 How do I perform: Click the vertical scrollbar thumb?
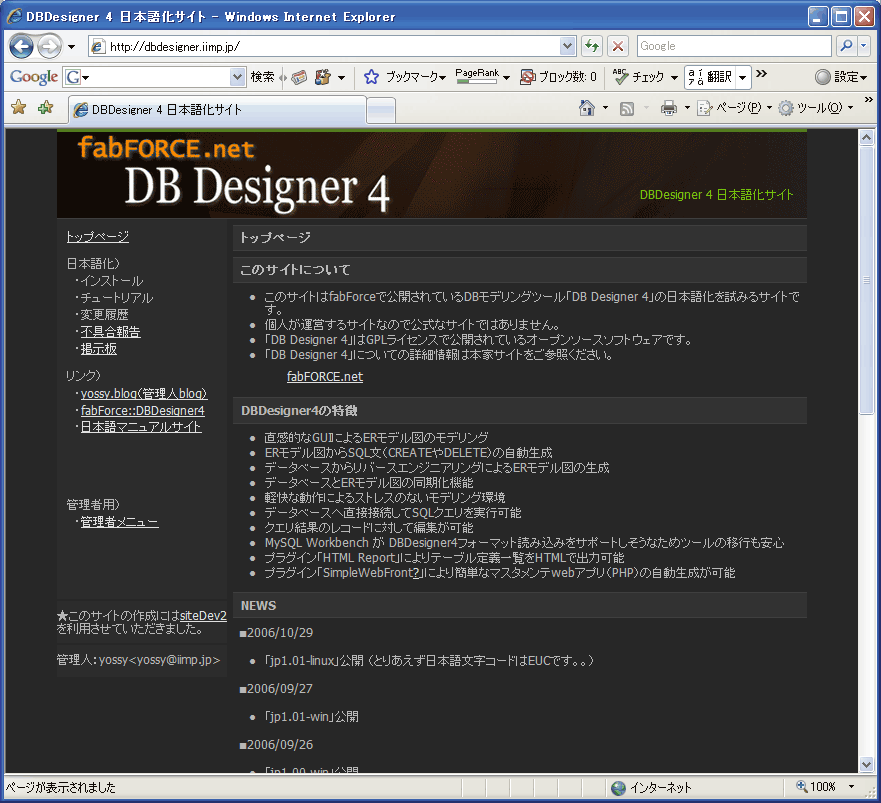(866, 280)
